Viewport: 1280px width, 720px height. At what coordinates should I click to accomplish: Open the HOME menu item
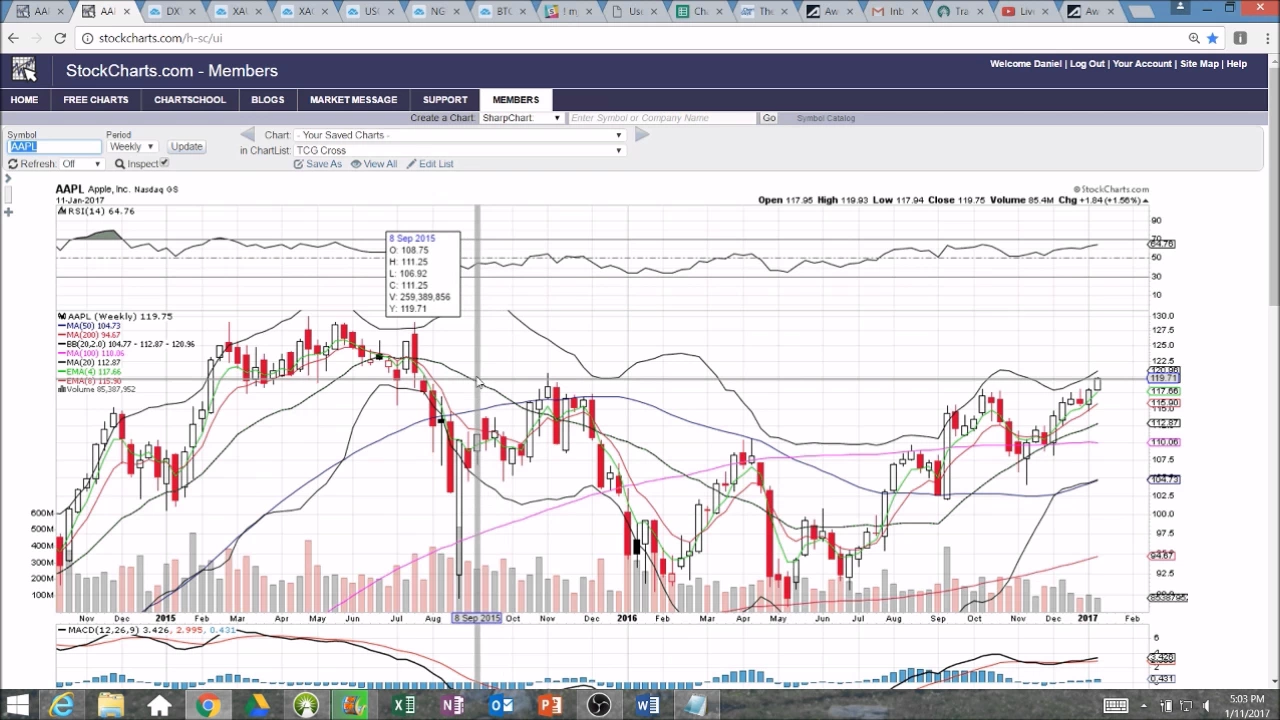tap(24, 100)
